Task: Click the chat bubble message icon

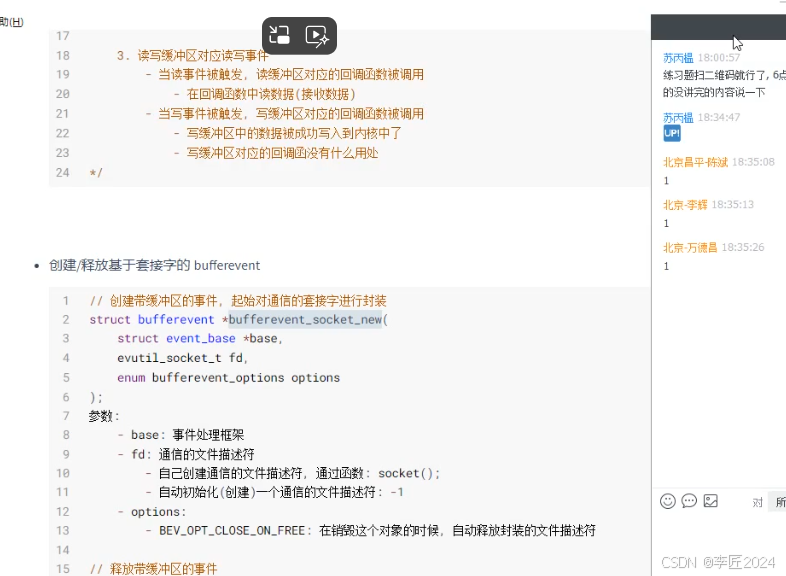Action: coord(689,501)
